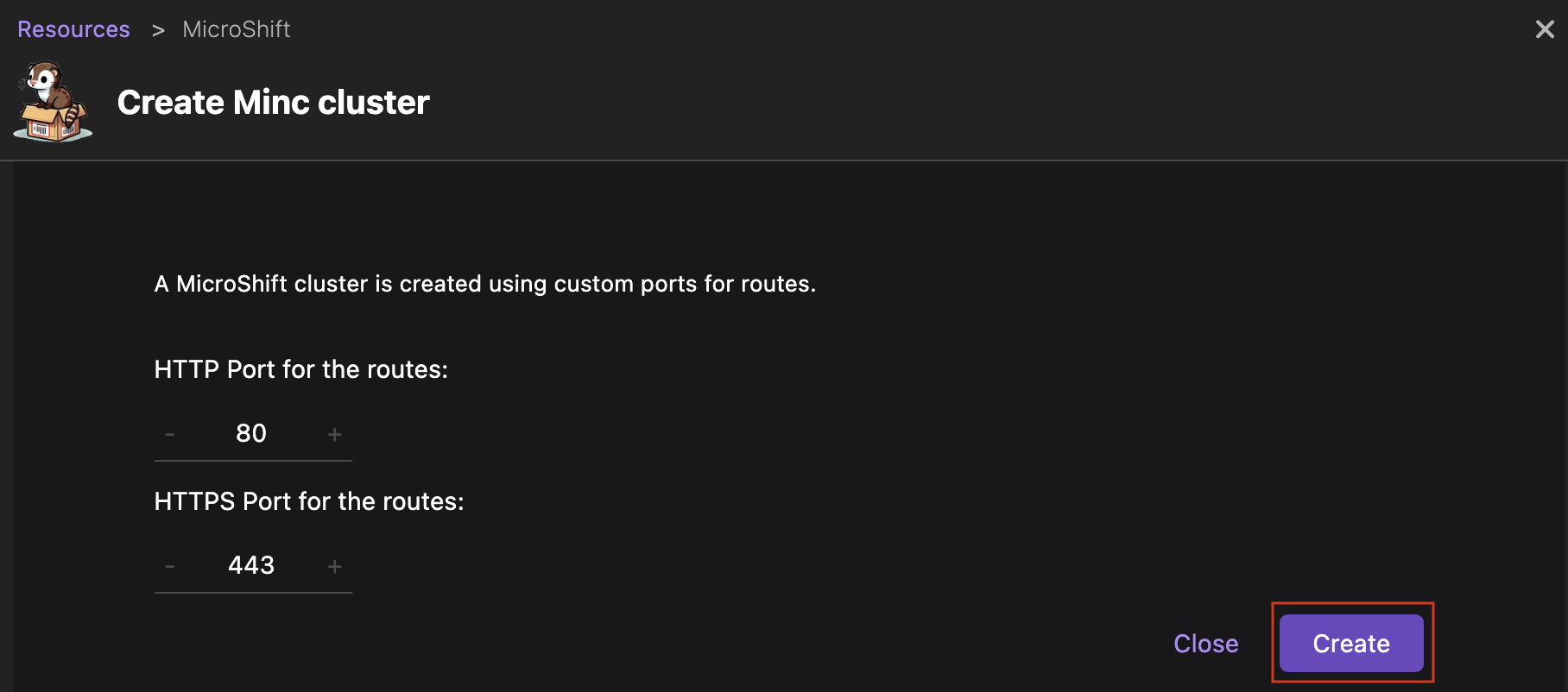Viewport: 1568px width, 692px height.
Task: Activate the highlighted purple Create button
Action: [x=1350, y=643]
